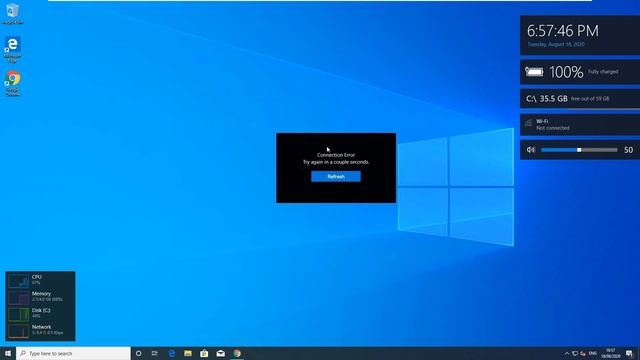Viewport: 640px width, 360px height.
Task: Open the Recycle Bin desktop icon
Action: coord(13,13)
